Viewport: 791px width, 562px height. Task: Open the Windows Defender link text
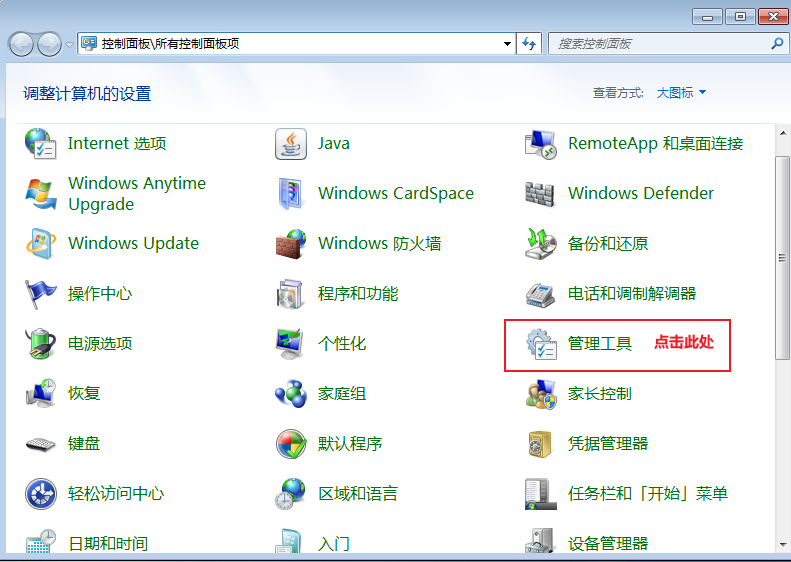click(641, 193)
